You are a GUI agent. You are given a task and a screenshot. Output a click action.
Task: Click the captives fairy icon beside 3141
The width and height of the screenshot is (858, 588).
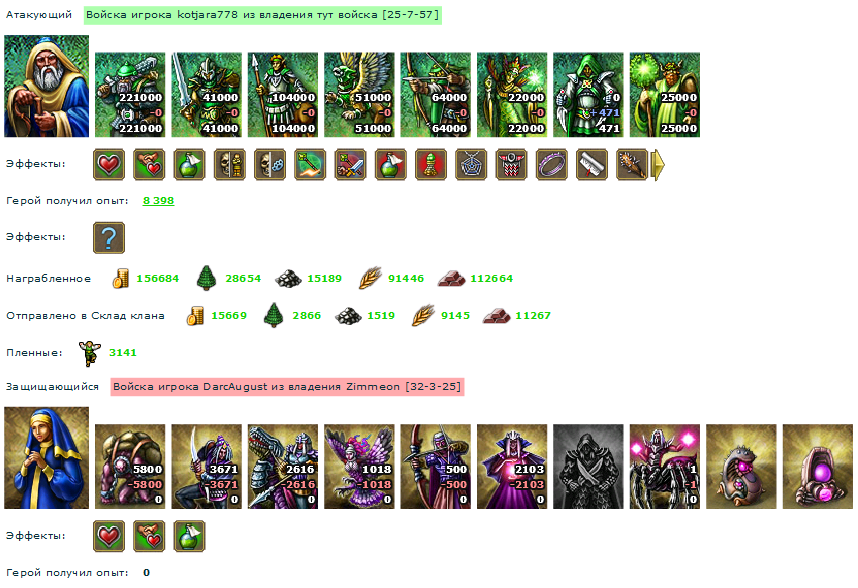(90, 353)
